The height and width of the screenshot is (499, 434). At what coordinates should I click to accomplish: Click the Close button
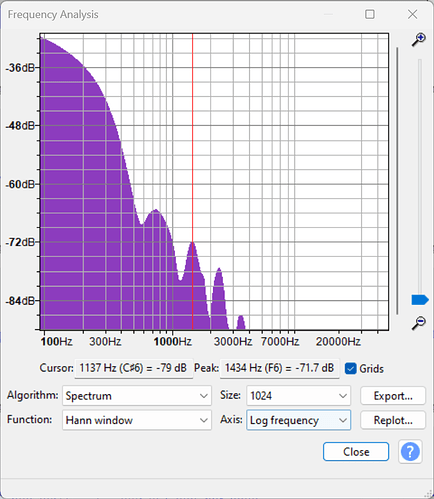(356, 452)
